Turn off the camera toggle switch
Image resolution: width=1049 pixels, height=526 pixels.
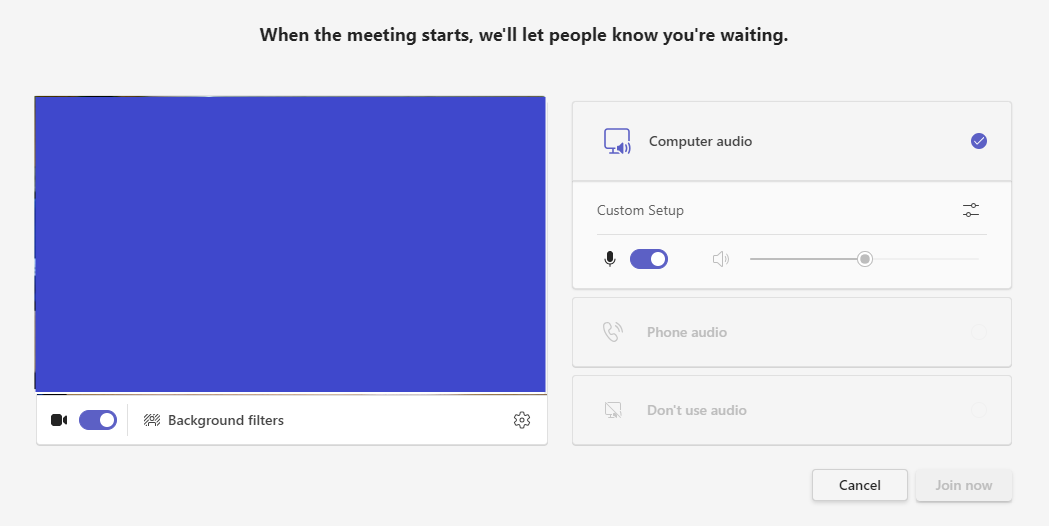(98, 420)
